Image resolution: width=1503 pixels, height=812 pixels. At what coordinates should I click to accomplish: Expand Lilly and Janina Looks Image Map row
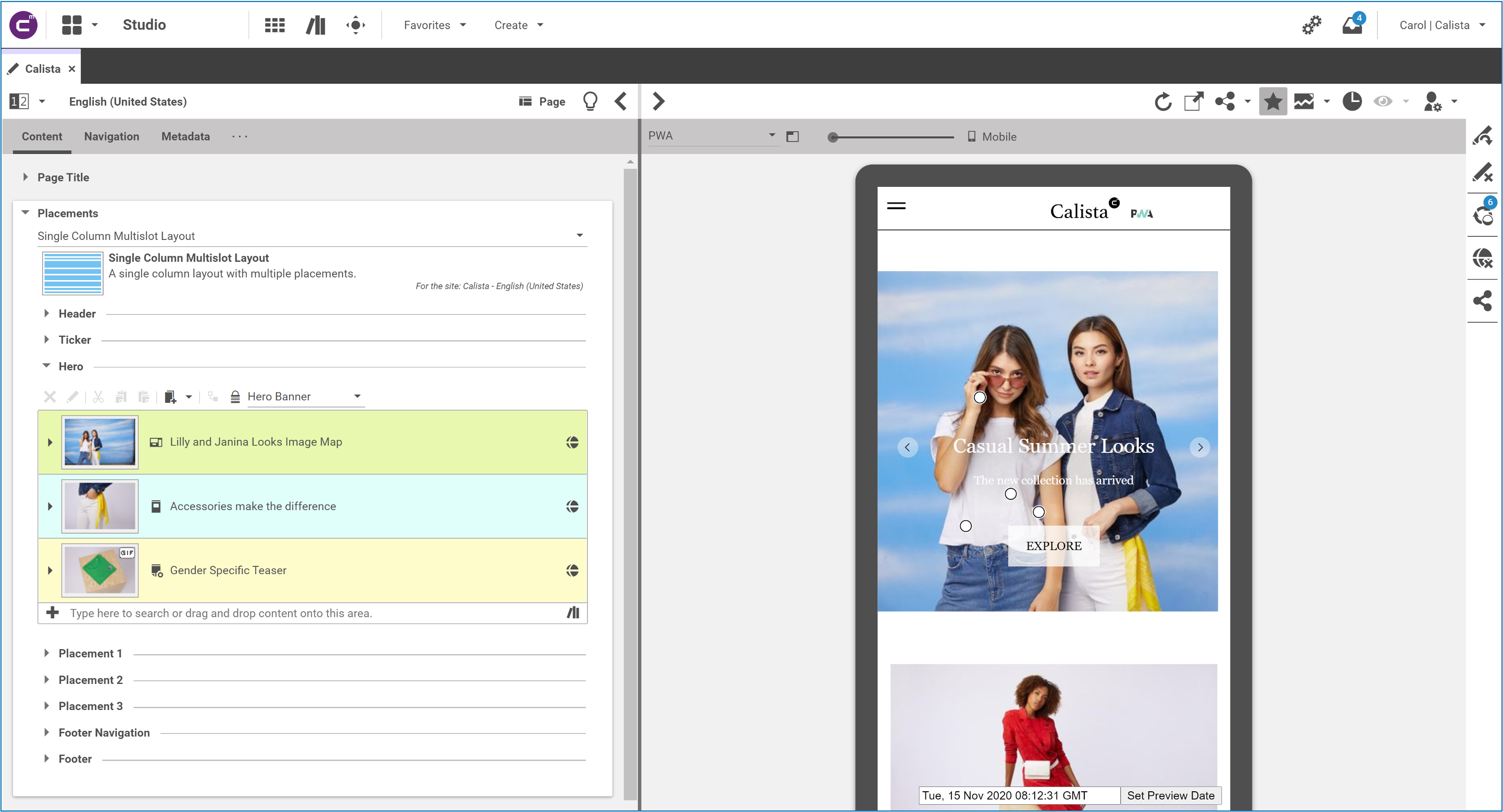50,442
